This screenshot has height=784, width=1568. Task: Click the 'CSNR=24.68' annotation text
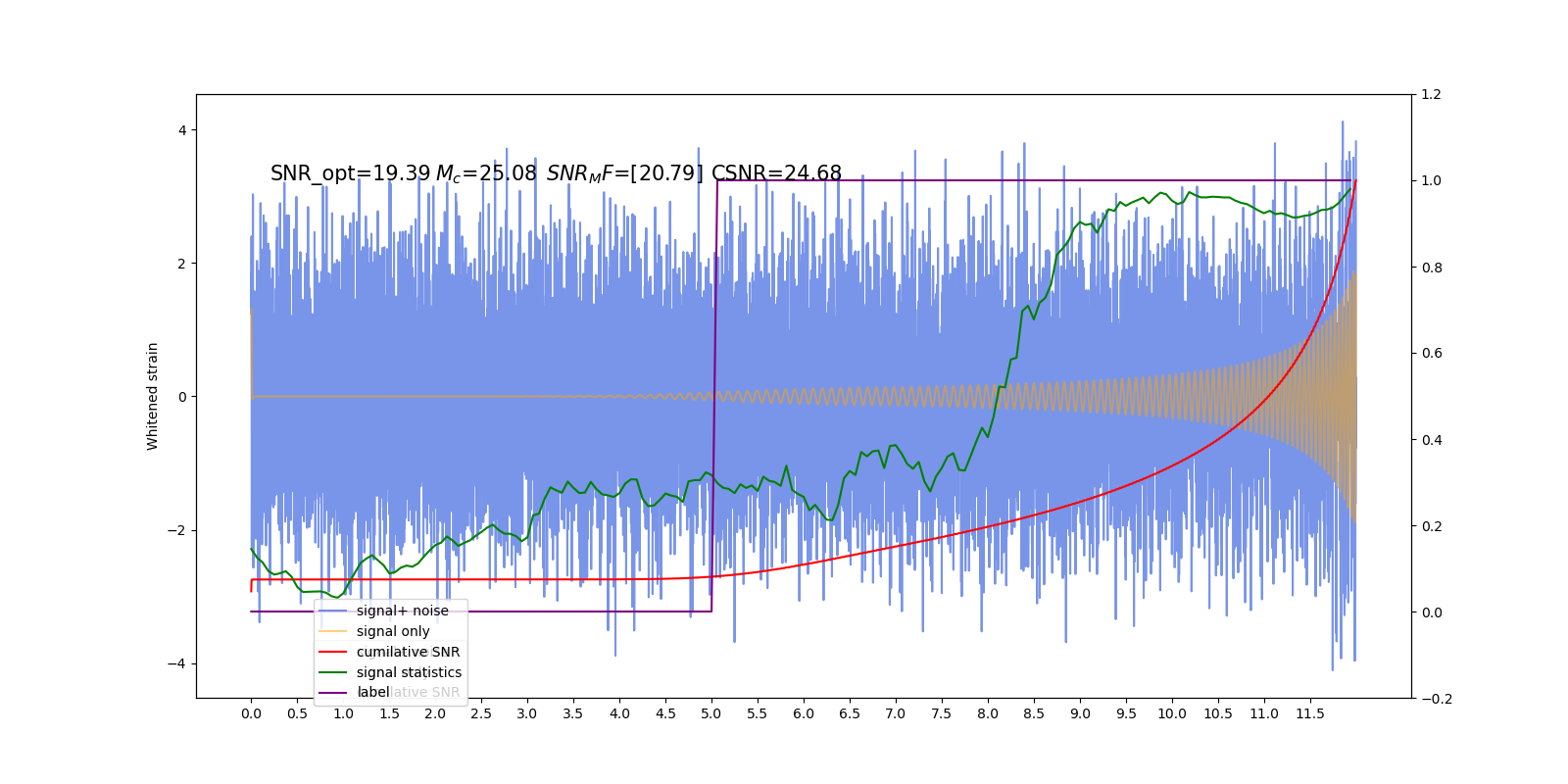[776, 173]
